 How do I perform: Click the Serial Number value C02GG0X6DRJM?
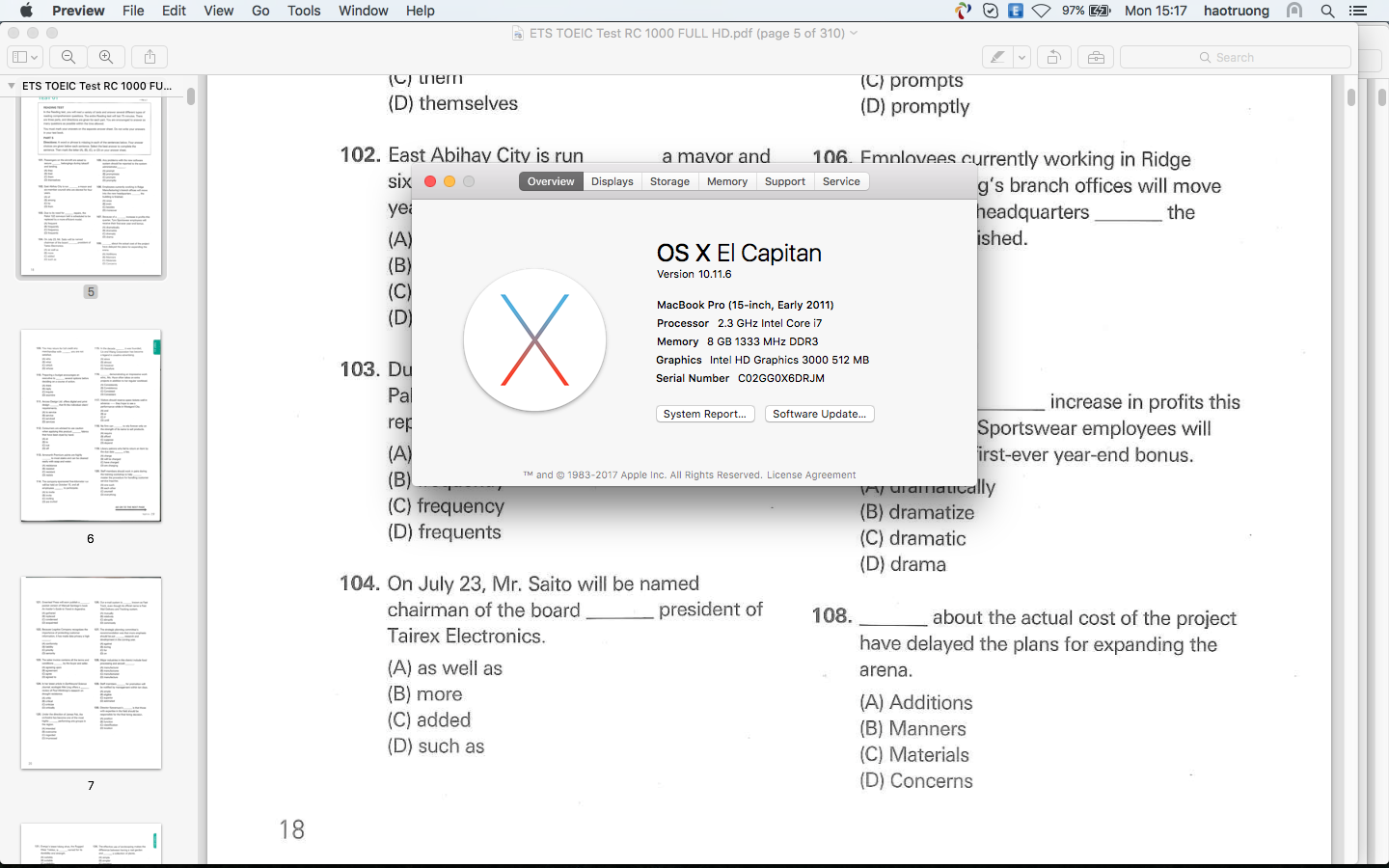(x=781, y=378)
